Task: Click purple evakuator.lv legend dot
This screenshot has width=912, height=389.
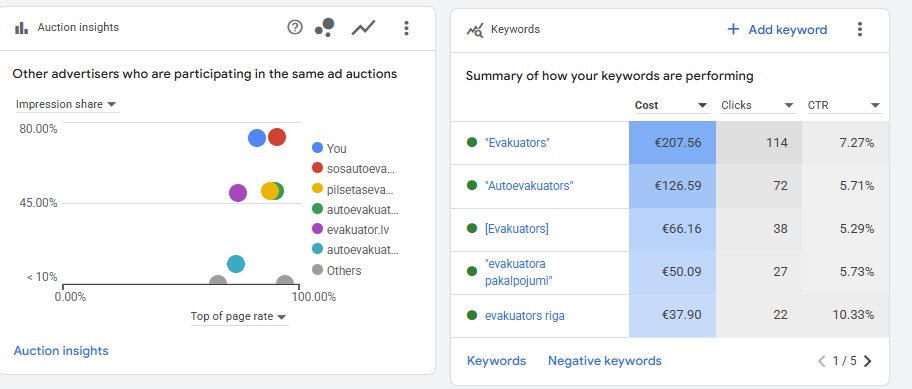Action: tap(318, 229)
